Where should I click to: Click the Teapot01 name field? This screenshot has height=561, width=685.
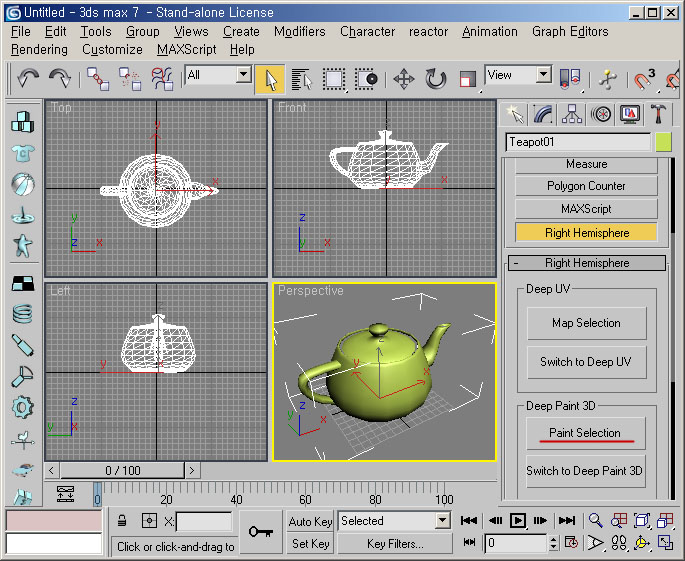pyautogui.click(x=578, y=142)
